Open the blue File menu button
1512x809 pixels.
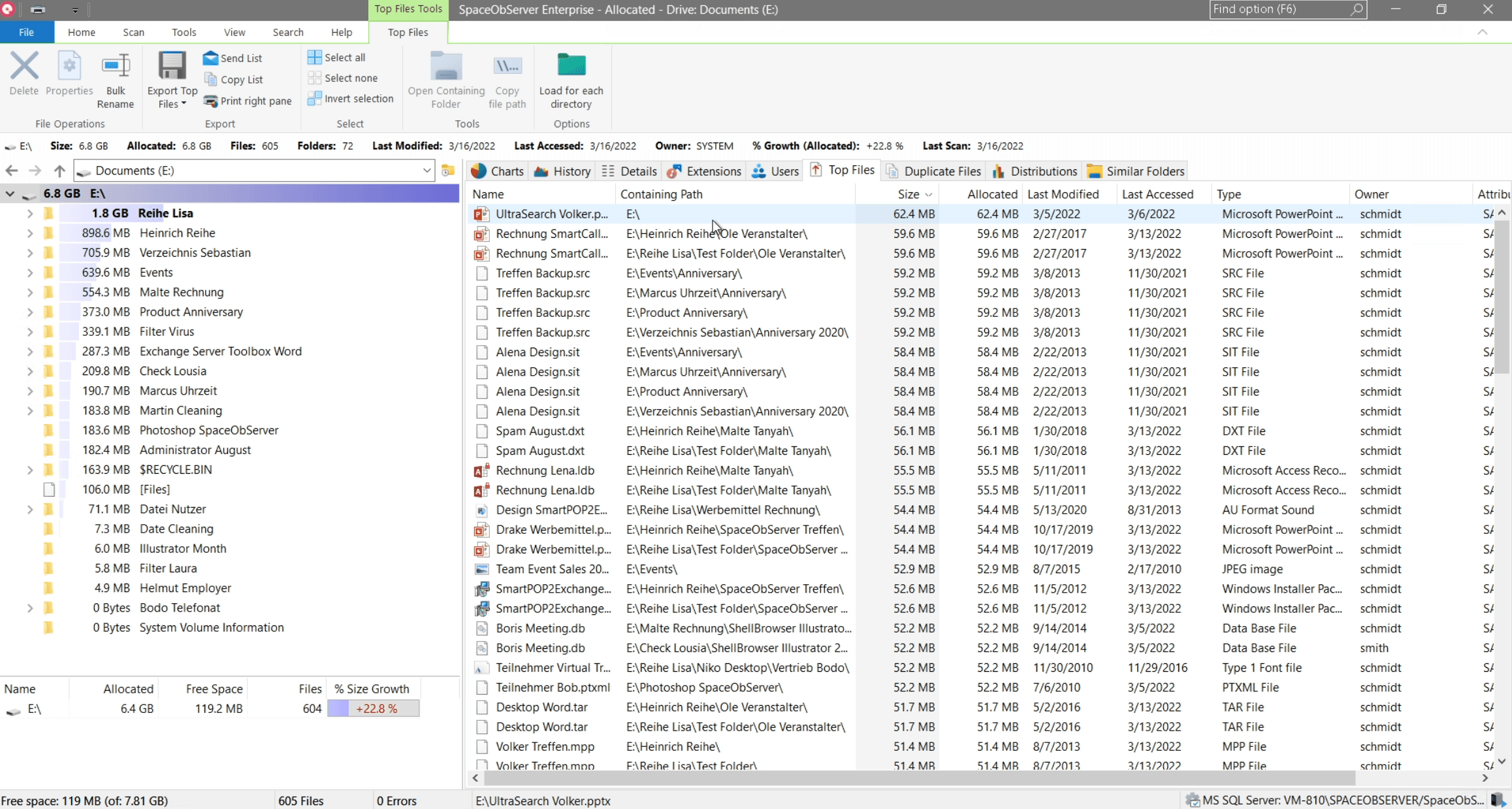point(26,32)
